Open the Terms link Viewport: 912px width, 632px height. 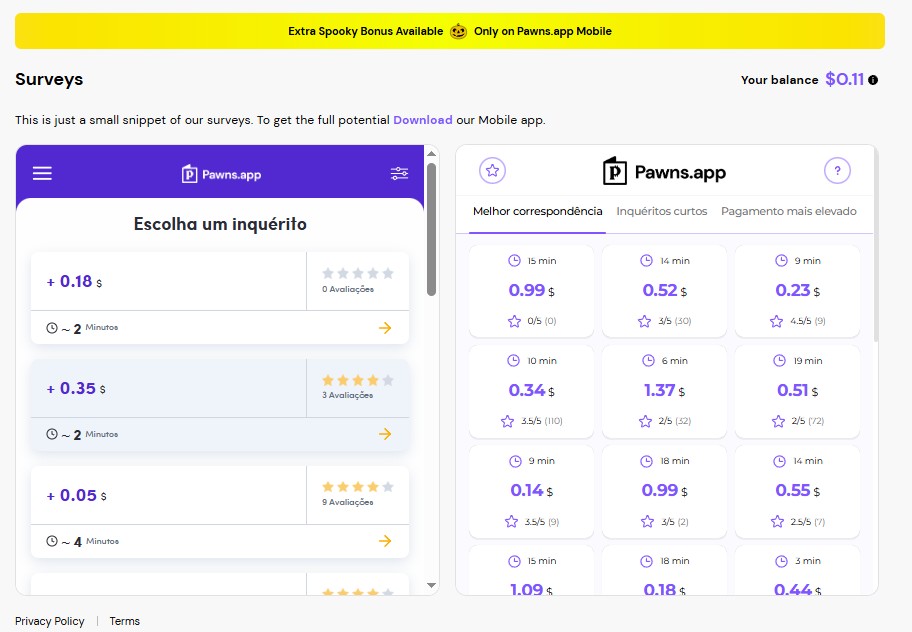pyautogui.click(x=125, y=621)
